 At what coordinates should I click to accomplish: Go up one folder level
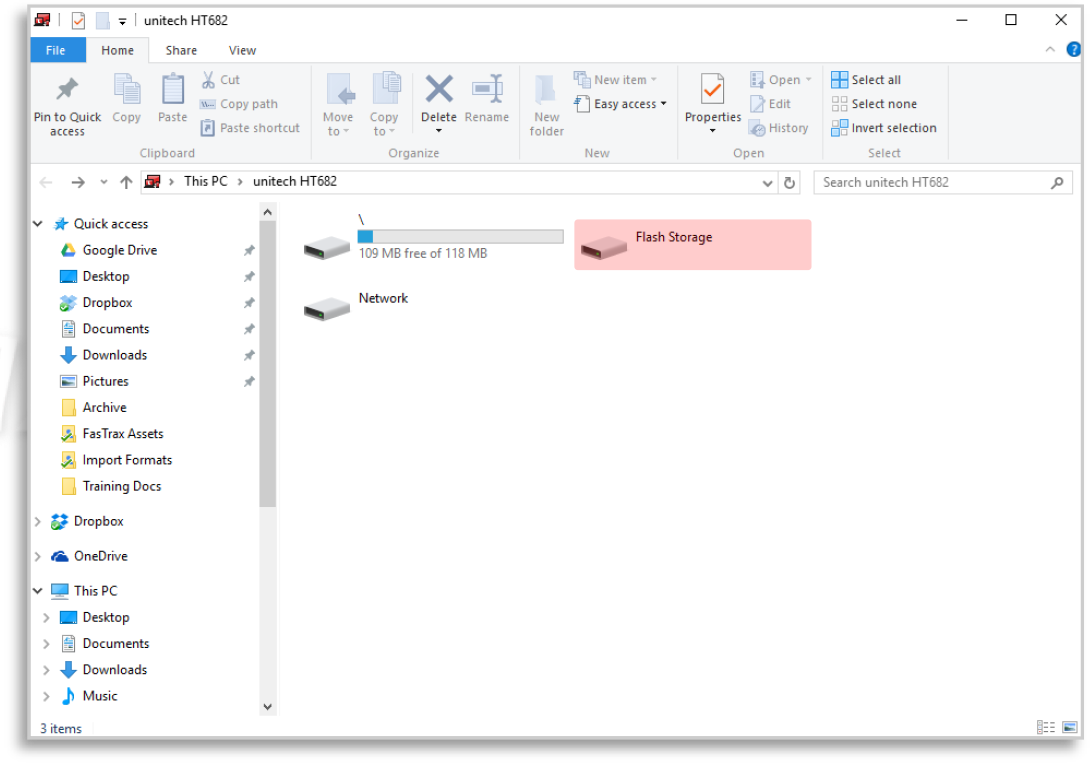(126, 182)
